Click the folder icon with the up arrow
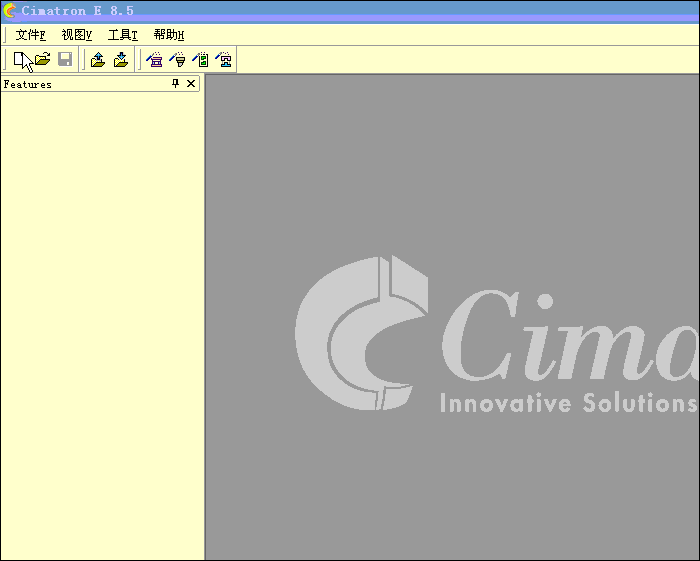The image size is (700, 561). pyautogui.click(x=98, y=59)
